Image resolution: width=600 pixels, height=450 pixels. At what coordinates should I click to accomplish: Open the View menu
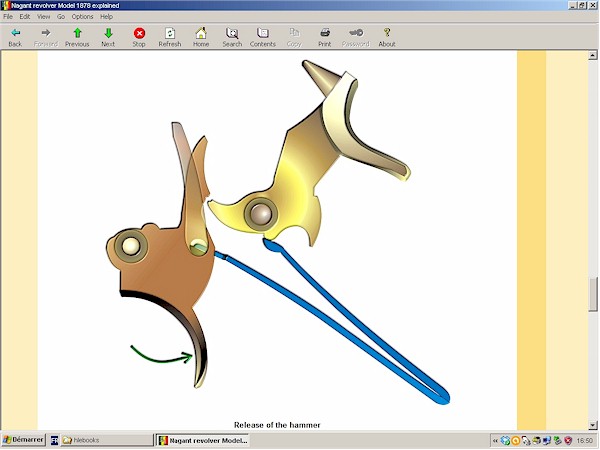click(x=43, y=16)
